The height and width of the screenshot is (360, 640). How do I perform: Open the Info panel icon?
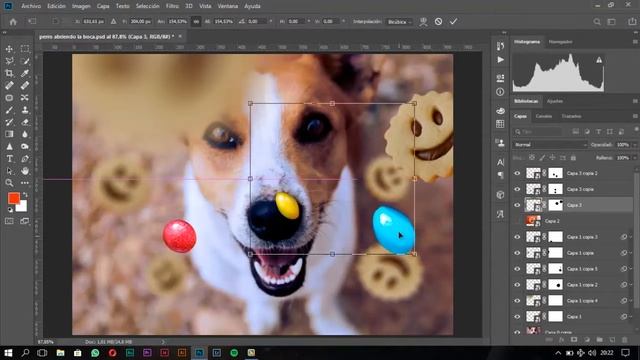[500, 92]
